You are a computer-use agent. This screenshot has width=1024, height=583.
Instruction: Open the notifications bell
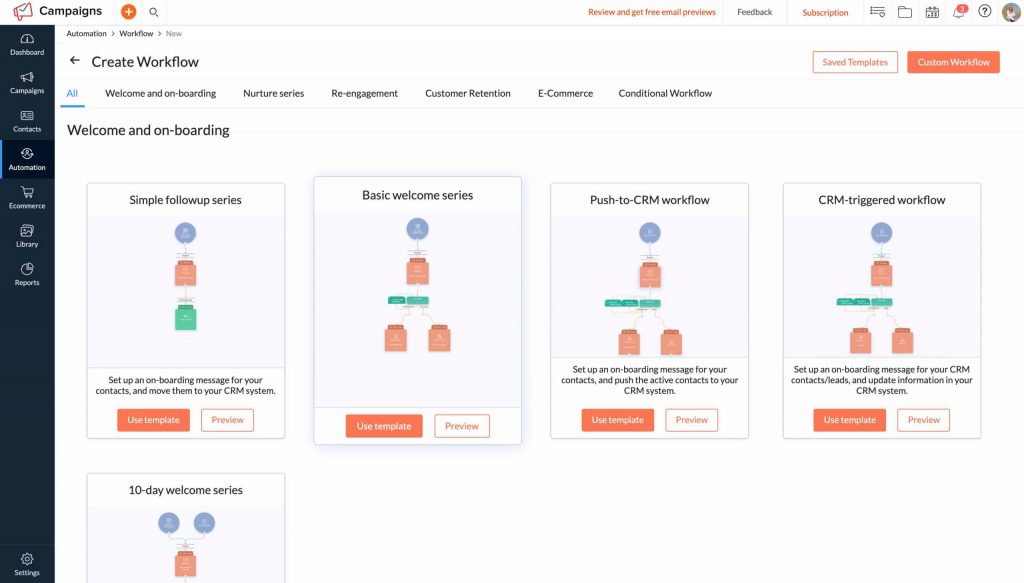tap(959, 11)
